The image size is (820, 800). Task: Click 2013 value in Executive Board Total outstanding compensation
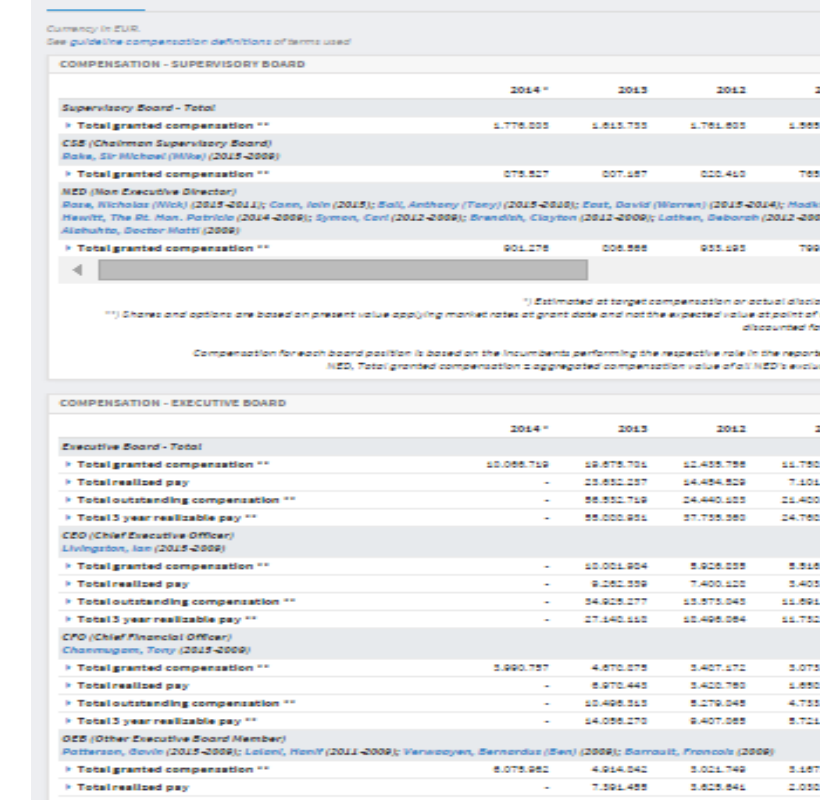[616, 500]
